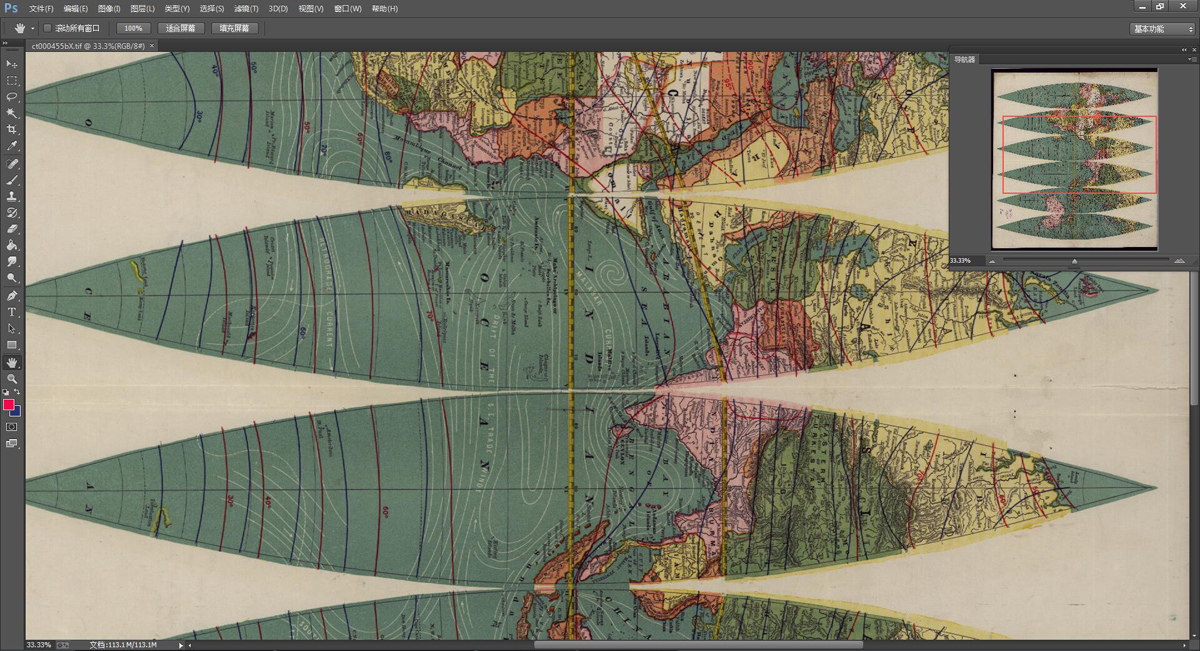Click the status bar 33.33% zoom field
1200x651 pixels.
pyautogui.click(x=39, y=645)
